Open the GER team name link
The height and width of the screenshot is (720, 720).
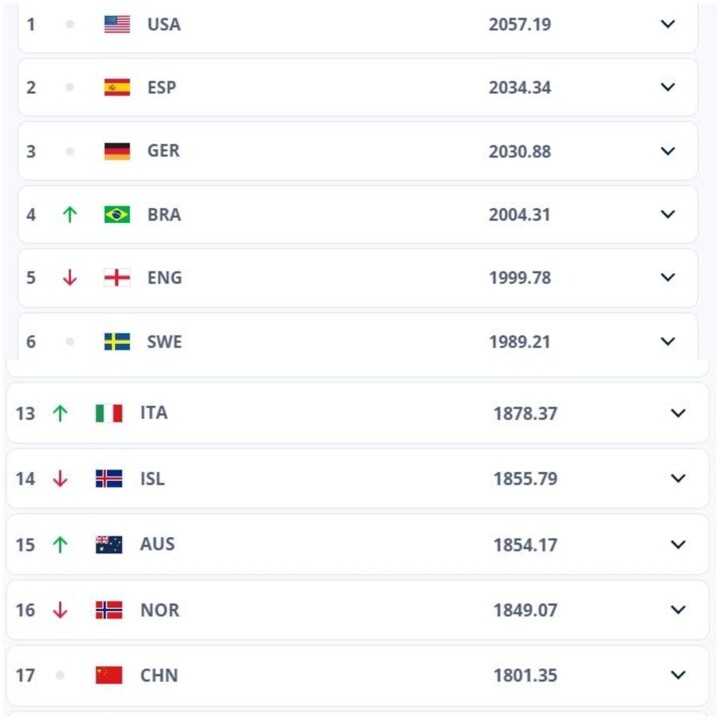coord(163,151)
